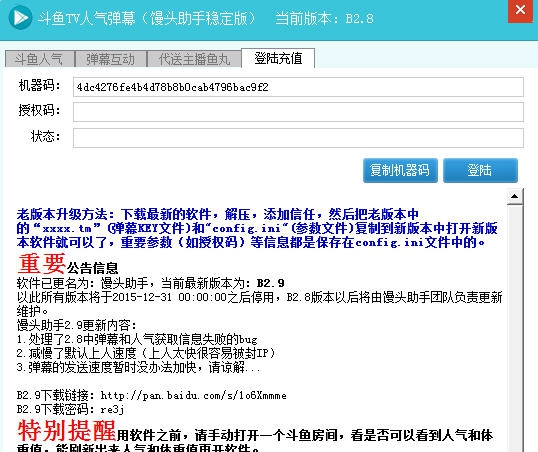Close the window with the red X
Screen dimensions: 538x452
520,11
